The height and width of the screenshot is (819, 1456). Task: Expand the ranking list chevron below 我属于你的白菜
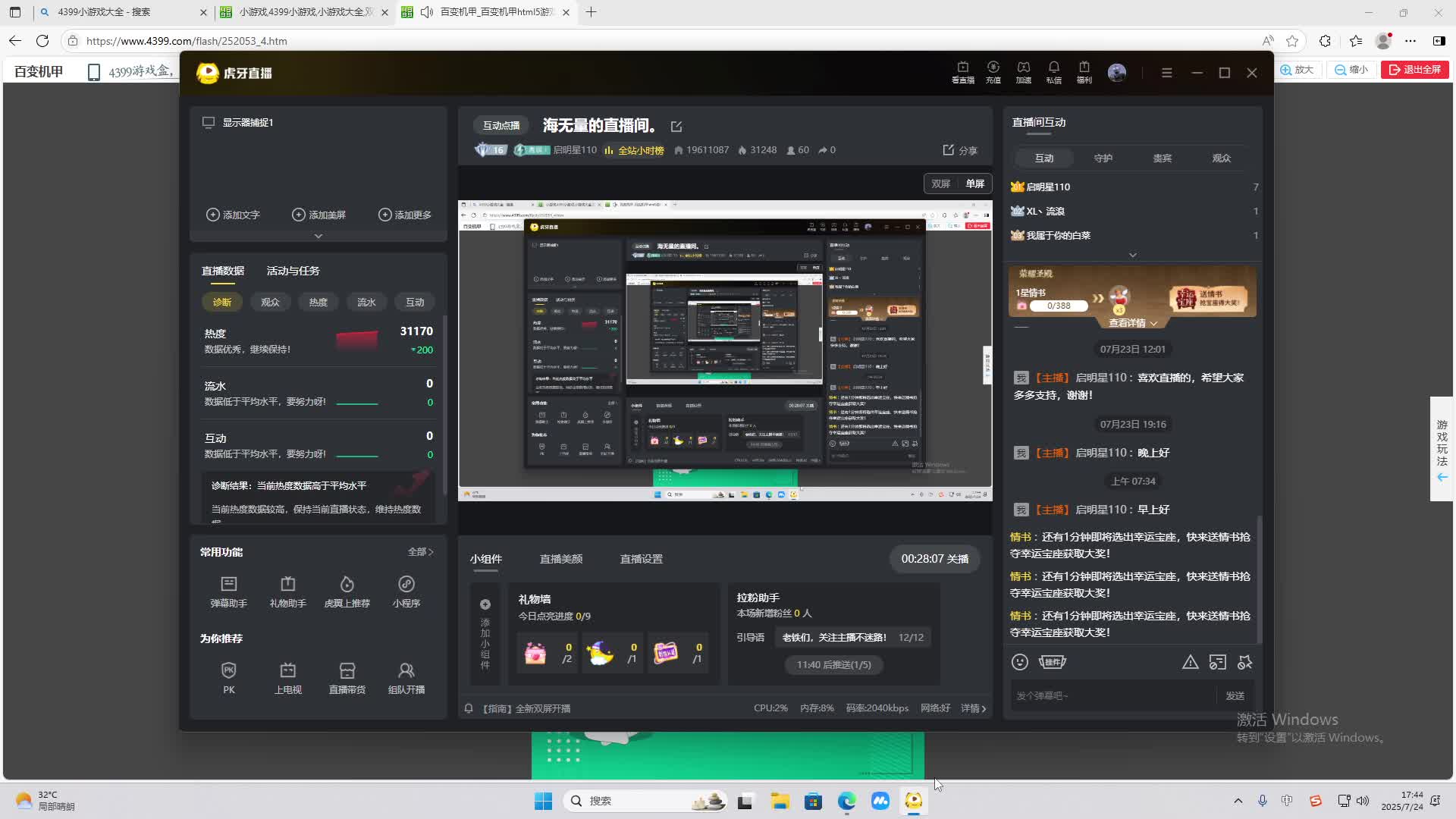click(1133, 255)
